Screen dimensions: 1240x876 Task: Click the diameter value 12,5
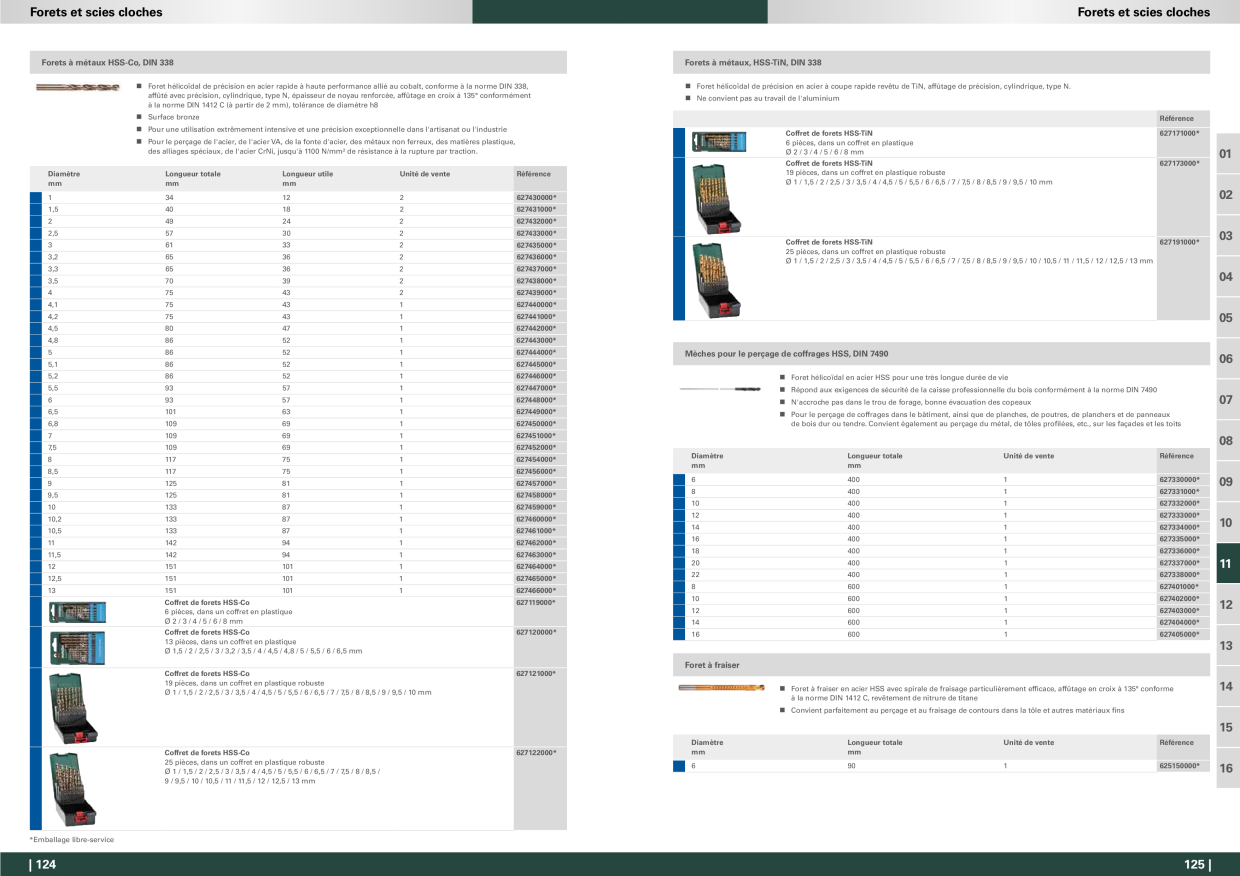55,578
